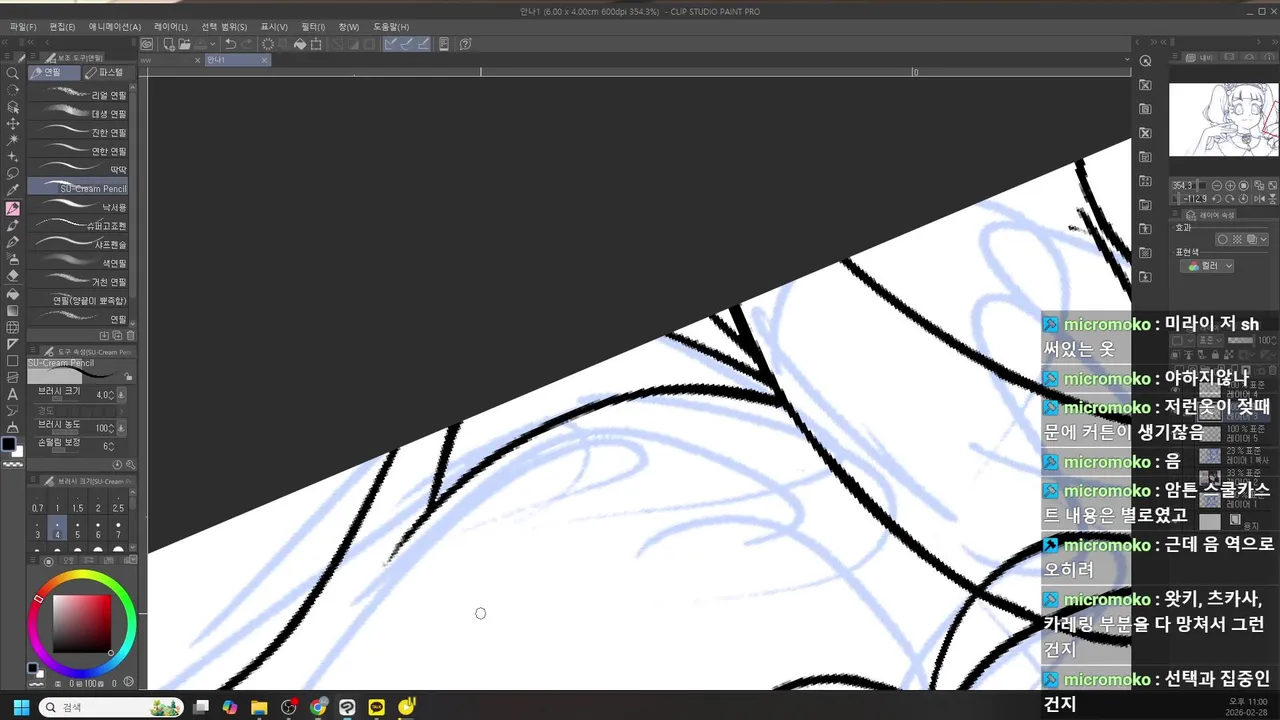Pick brush size preset 2.5
This screenshot has width=1280, height=720.
point(118,503)
